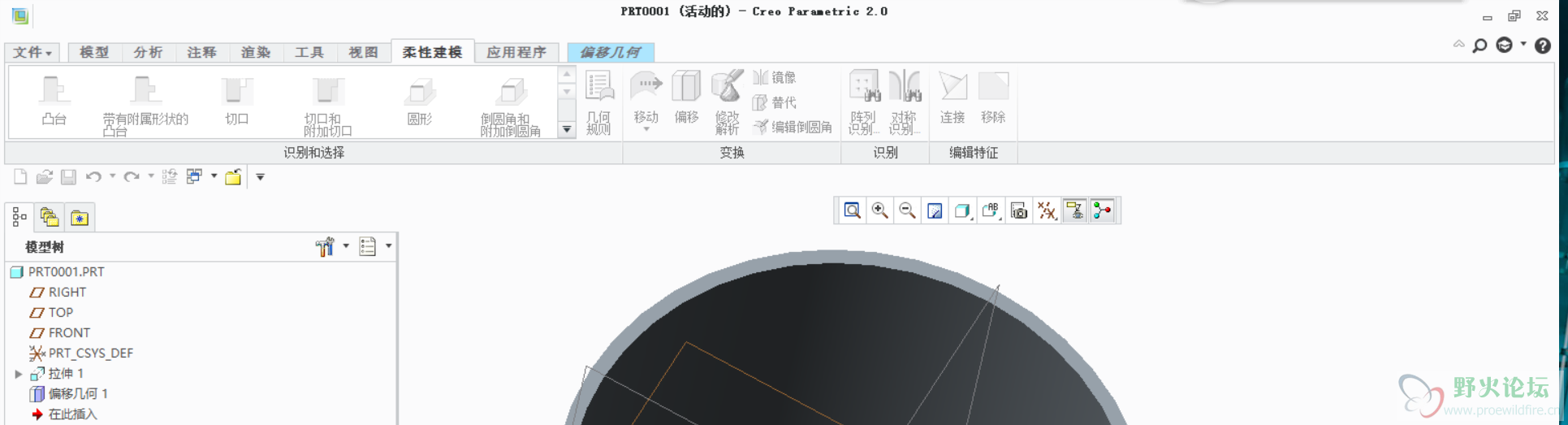
Task: Switch to the 偏移几何 contextual tab
Action: tap(610, 52)
